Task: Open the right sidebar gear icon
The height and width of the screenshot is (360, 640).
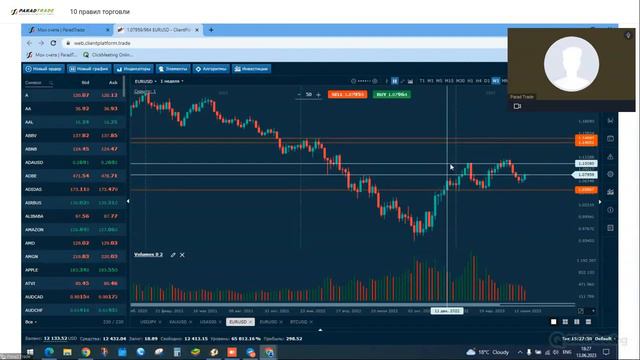Action: point(610,174)
